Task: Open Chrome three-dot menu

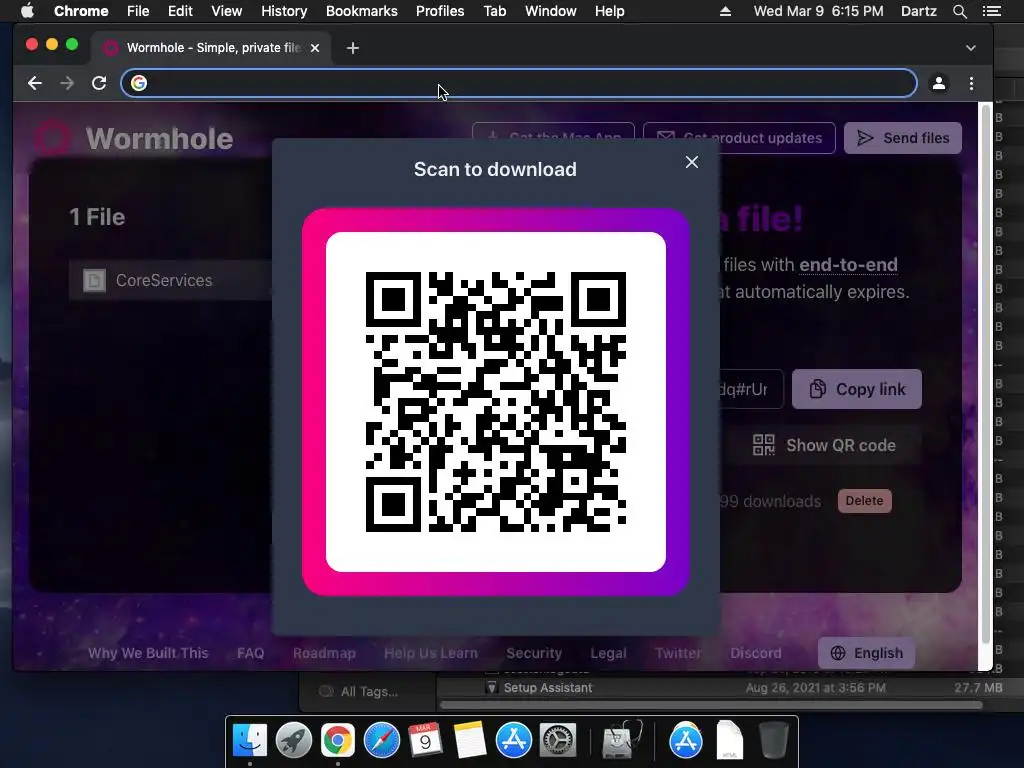Action: [x=971, y=83]
